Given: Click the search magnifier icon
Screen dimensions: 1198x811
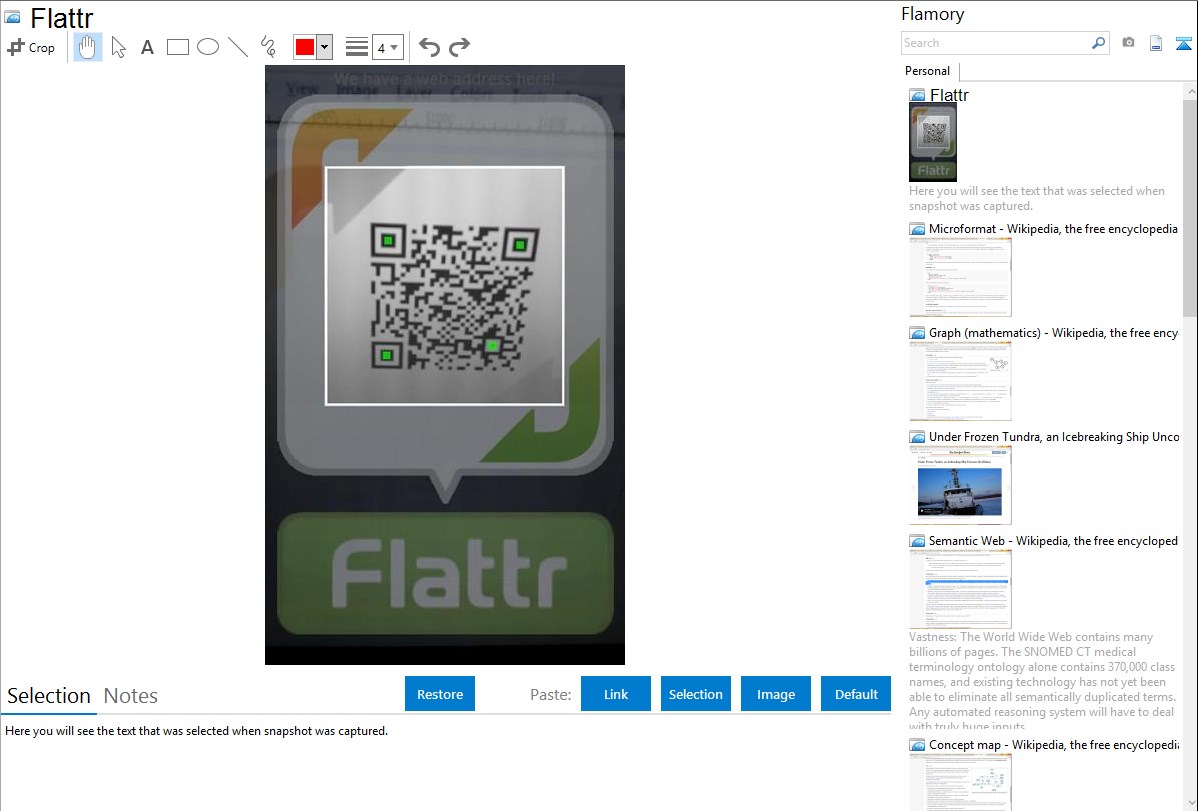Looking at the screenshot, I should tap(1098, 43).
